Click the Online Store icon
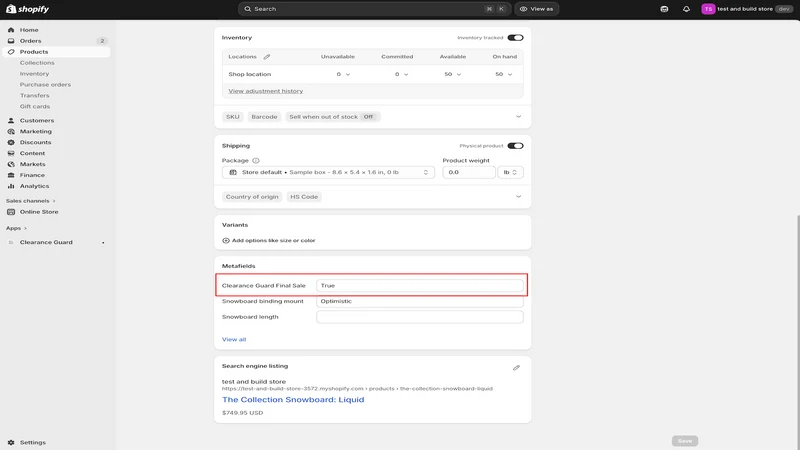The width and height of the screenshot is (800, 450). (x=11, y=212)
